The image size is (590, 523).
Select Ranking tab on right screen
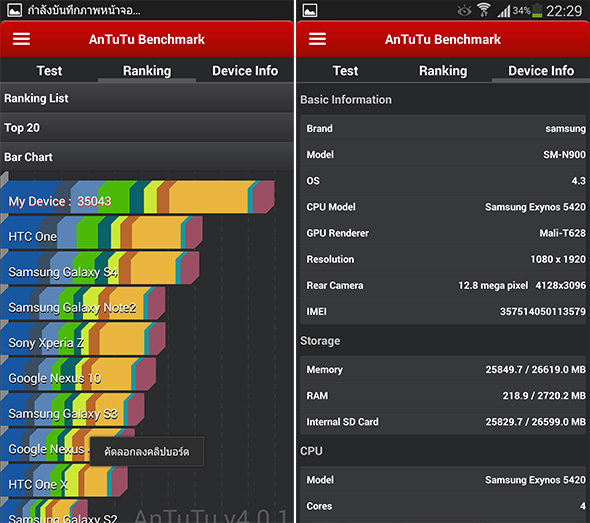click(x=443, y=70)
